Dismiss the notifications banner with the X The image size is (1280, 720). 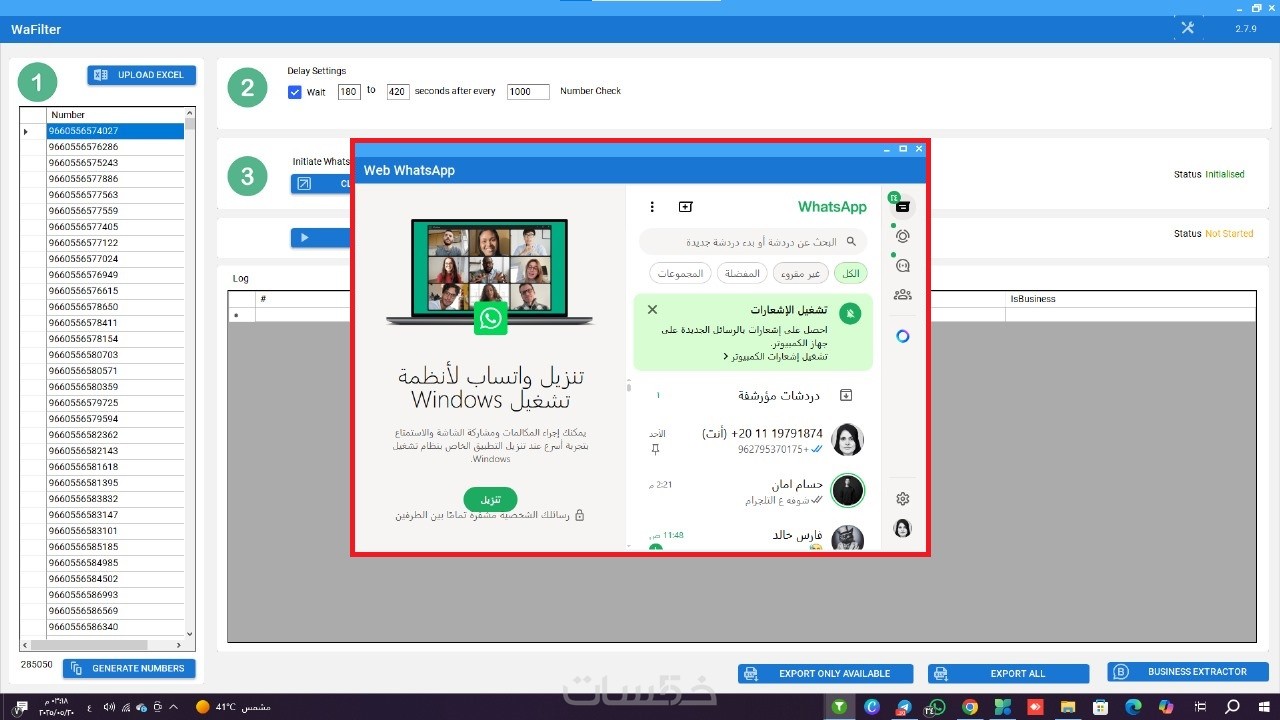(x=653, y=310)
